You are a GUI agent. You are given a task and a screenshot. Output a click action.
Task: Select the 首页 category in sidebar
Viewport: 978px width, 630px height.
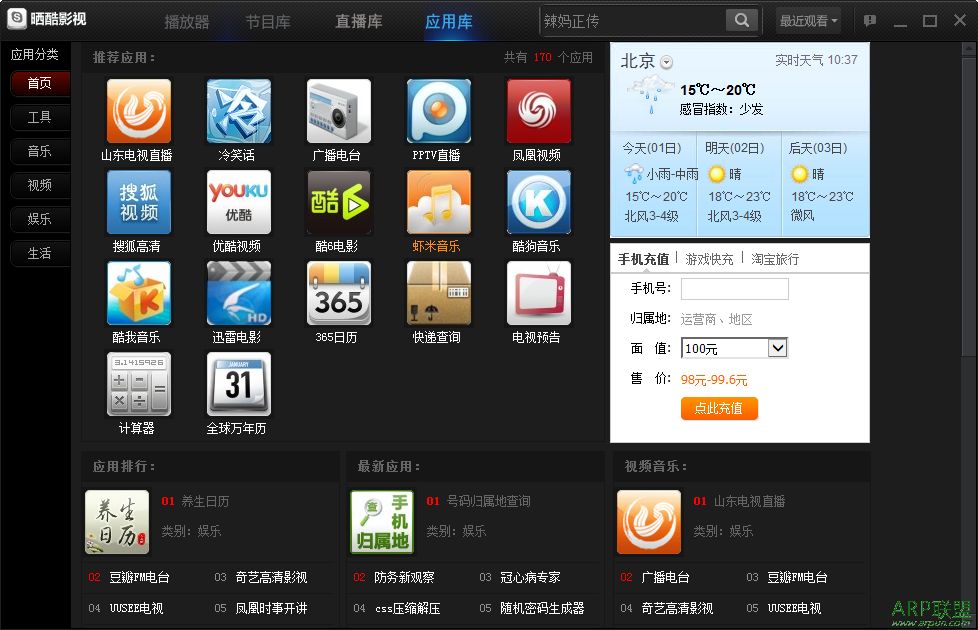pos(40,83)
